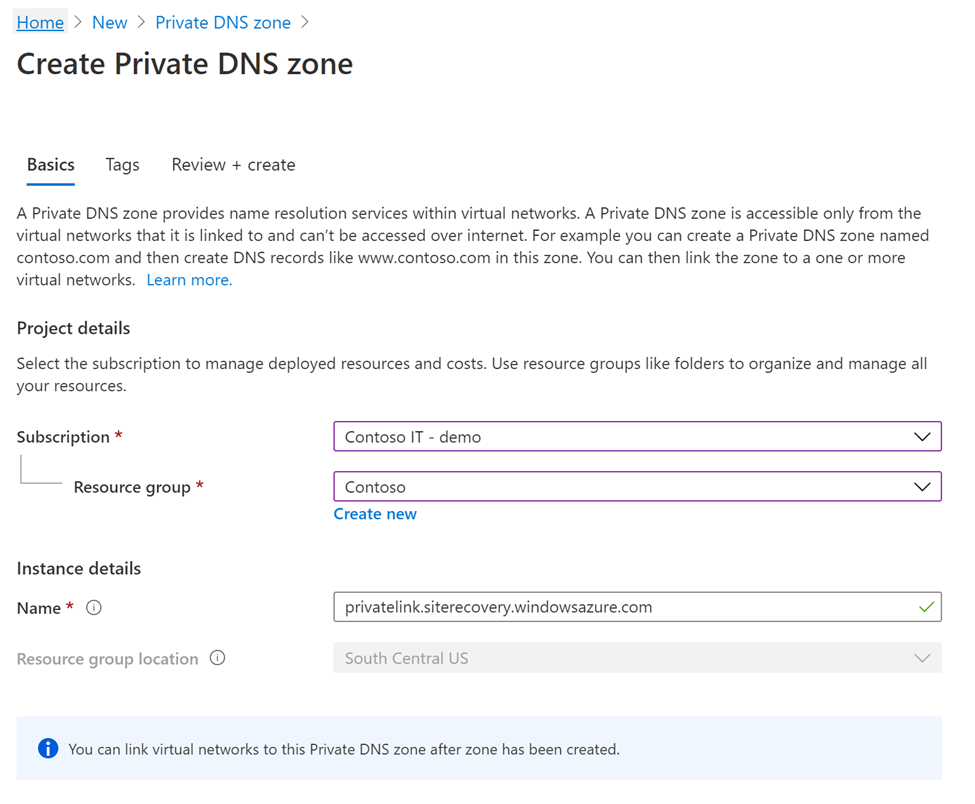Open the New breadcrumb page
The image size is (975, 804).
[109, 21]
